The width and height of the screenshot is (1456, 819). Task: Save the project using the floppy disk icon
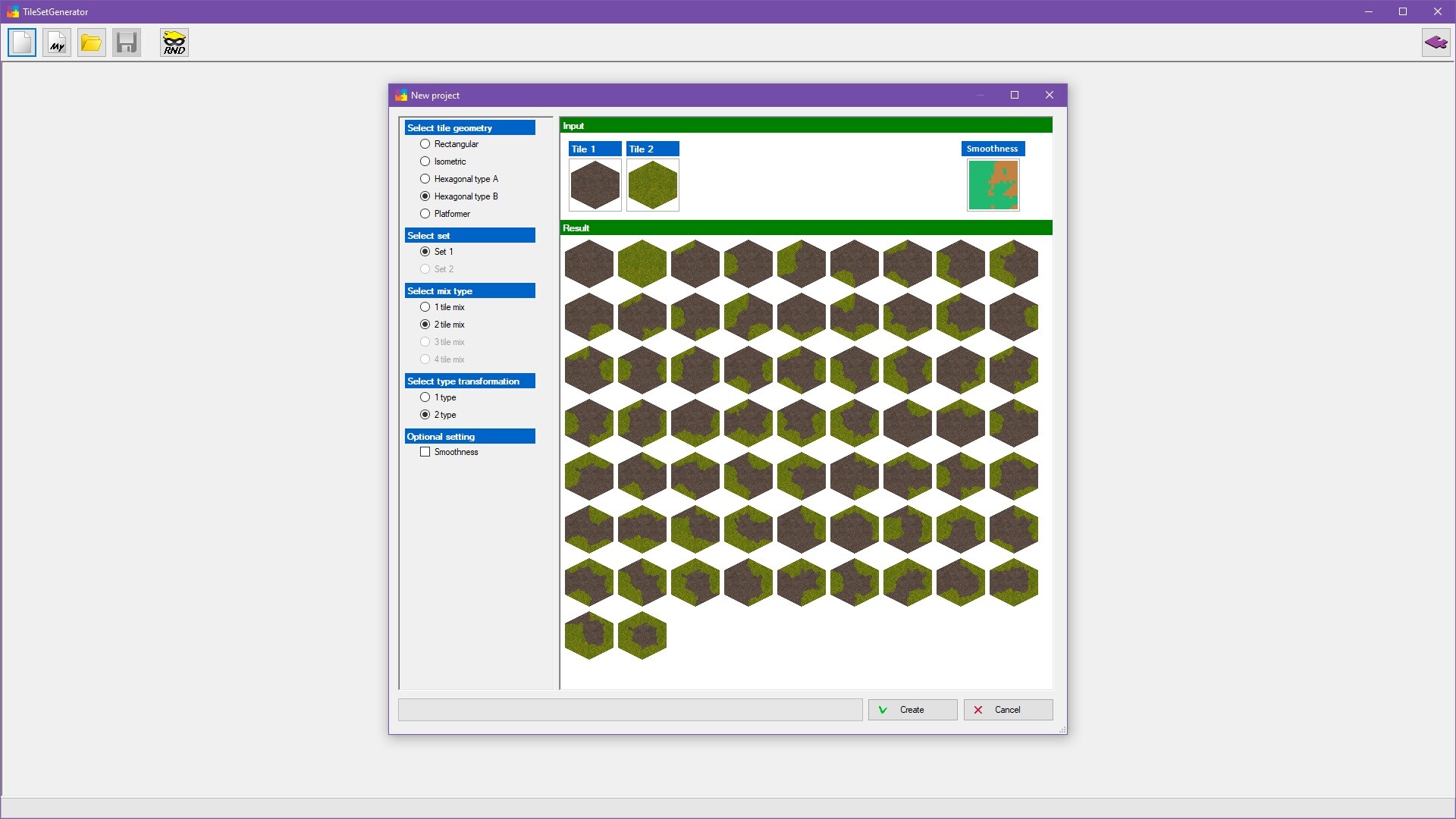(126, 42)
